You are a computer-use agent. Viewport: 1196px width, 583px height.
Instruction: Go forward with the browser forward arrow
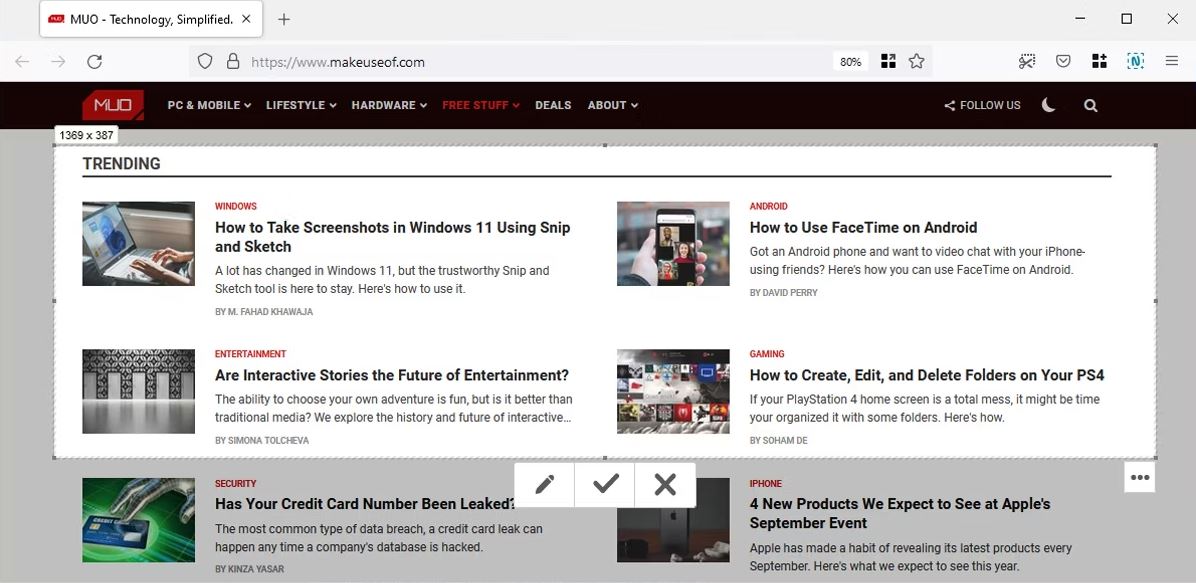(58, 62)
